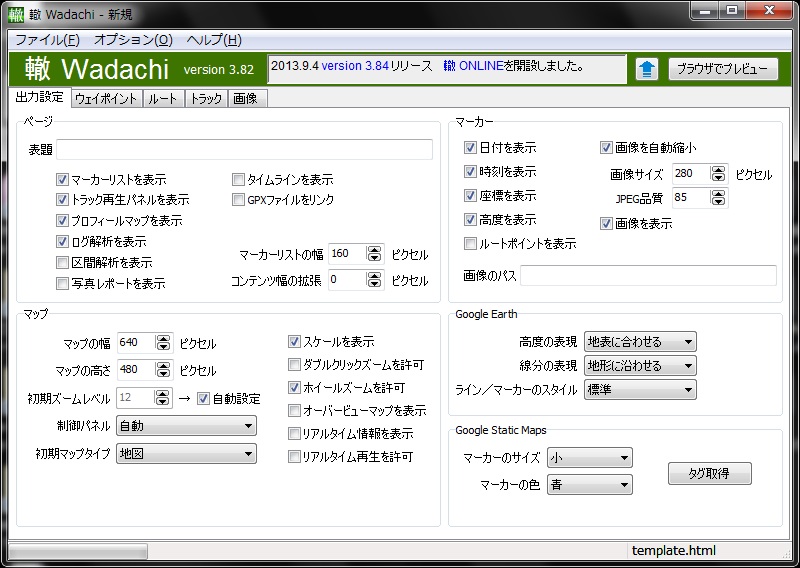Viewport: 800px width, 568px height.
Task: Click the ブラウザでプレビュー button
Action: [723, 69]
